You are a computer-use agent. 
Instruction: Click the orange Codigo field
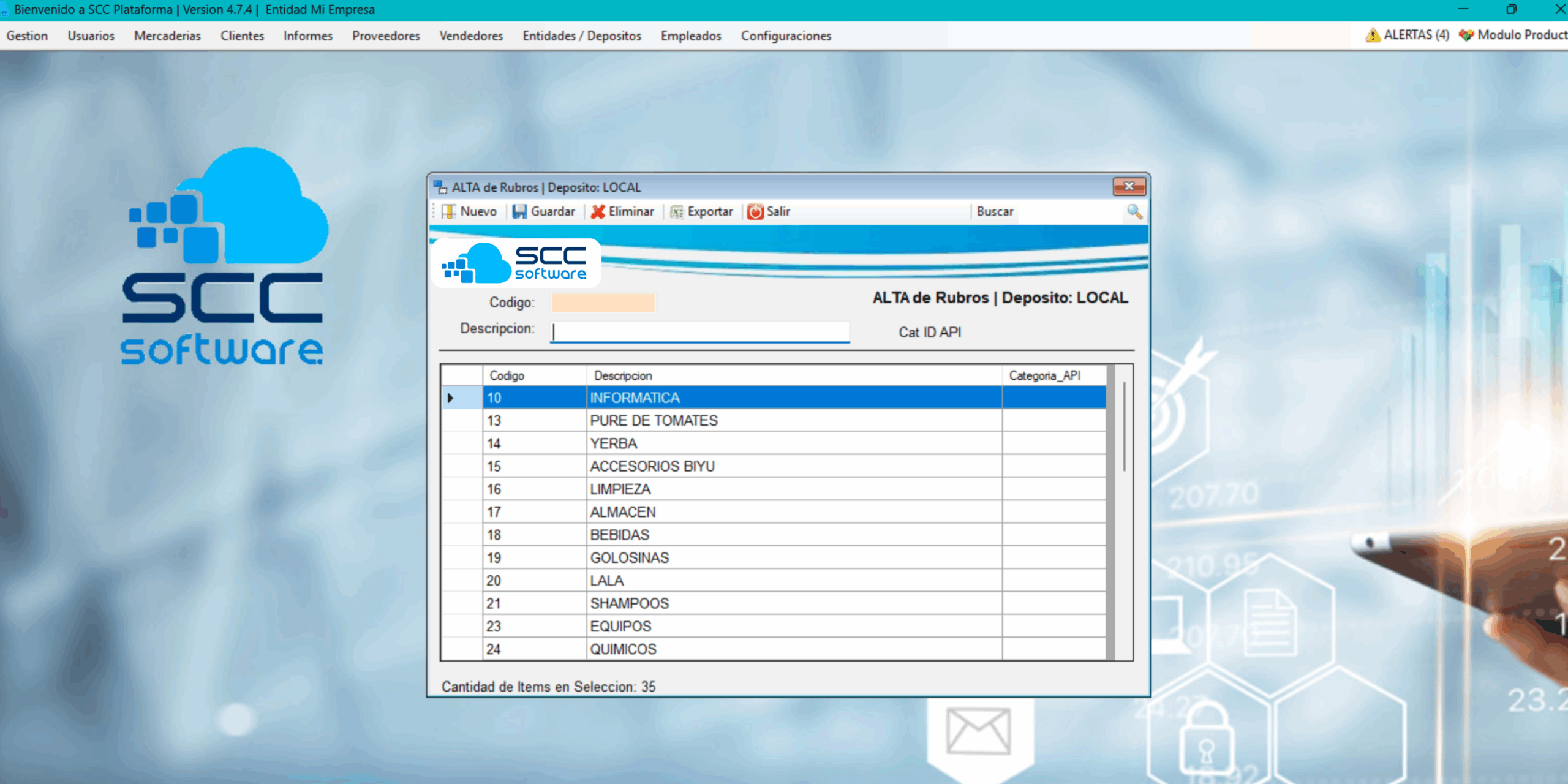click(x=603, y=303)
